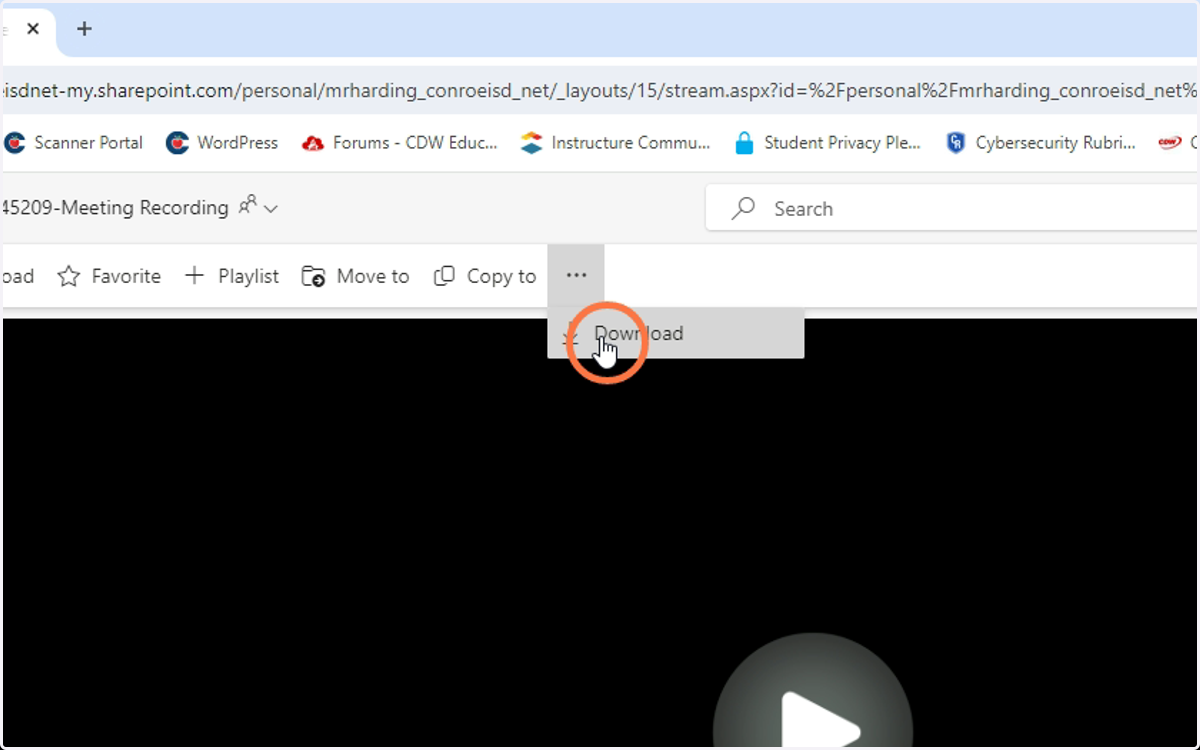Open the Scanner Portal bookmark
Viewport: 1200px width, 750px height.
[74, 143]
